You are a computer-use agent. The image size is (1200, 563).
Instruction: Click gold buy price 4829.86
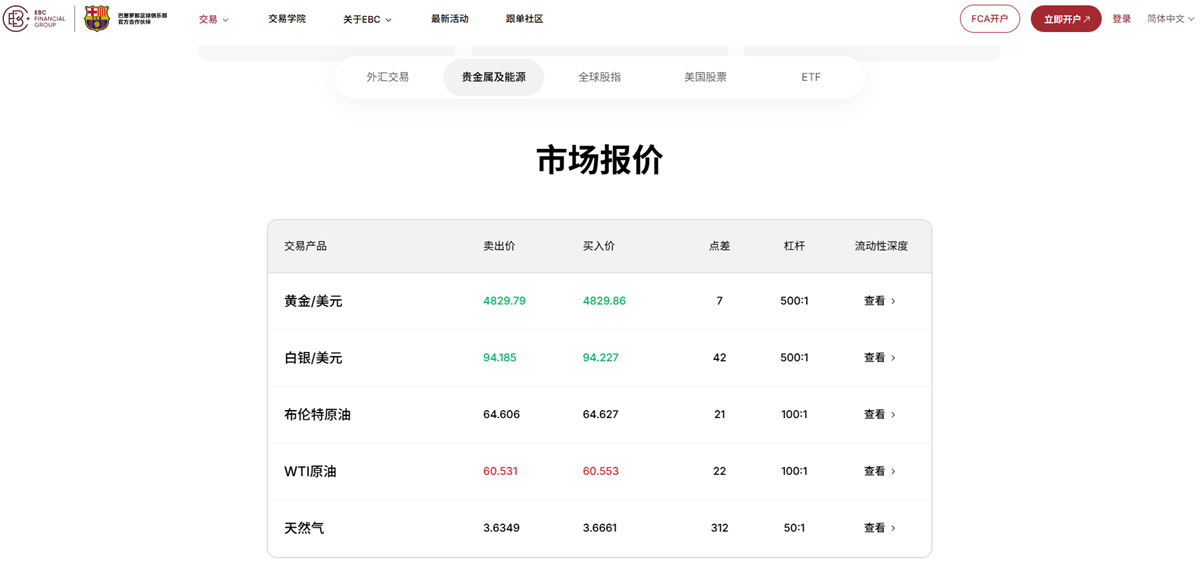coord(604,301)
